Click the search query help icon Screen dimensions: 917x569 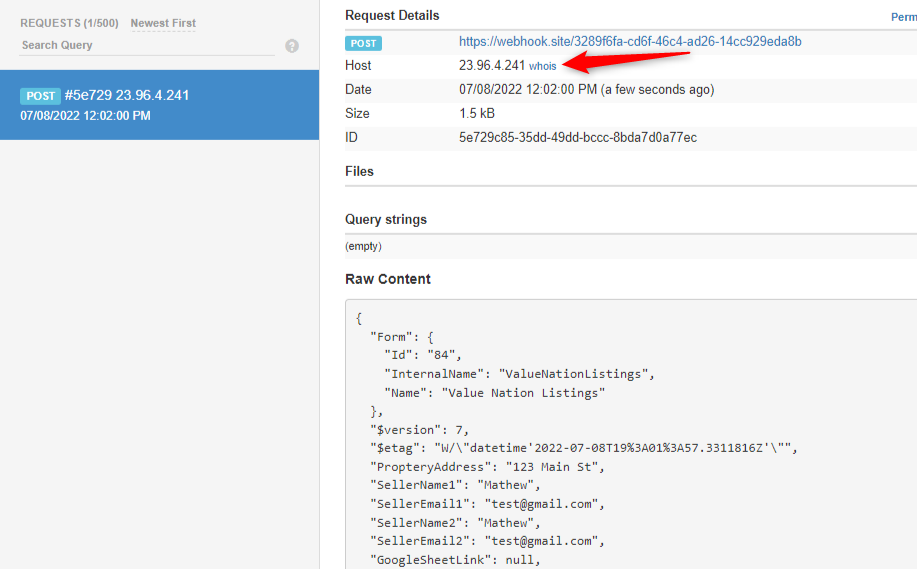[292, 46]
